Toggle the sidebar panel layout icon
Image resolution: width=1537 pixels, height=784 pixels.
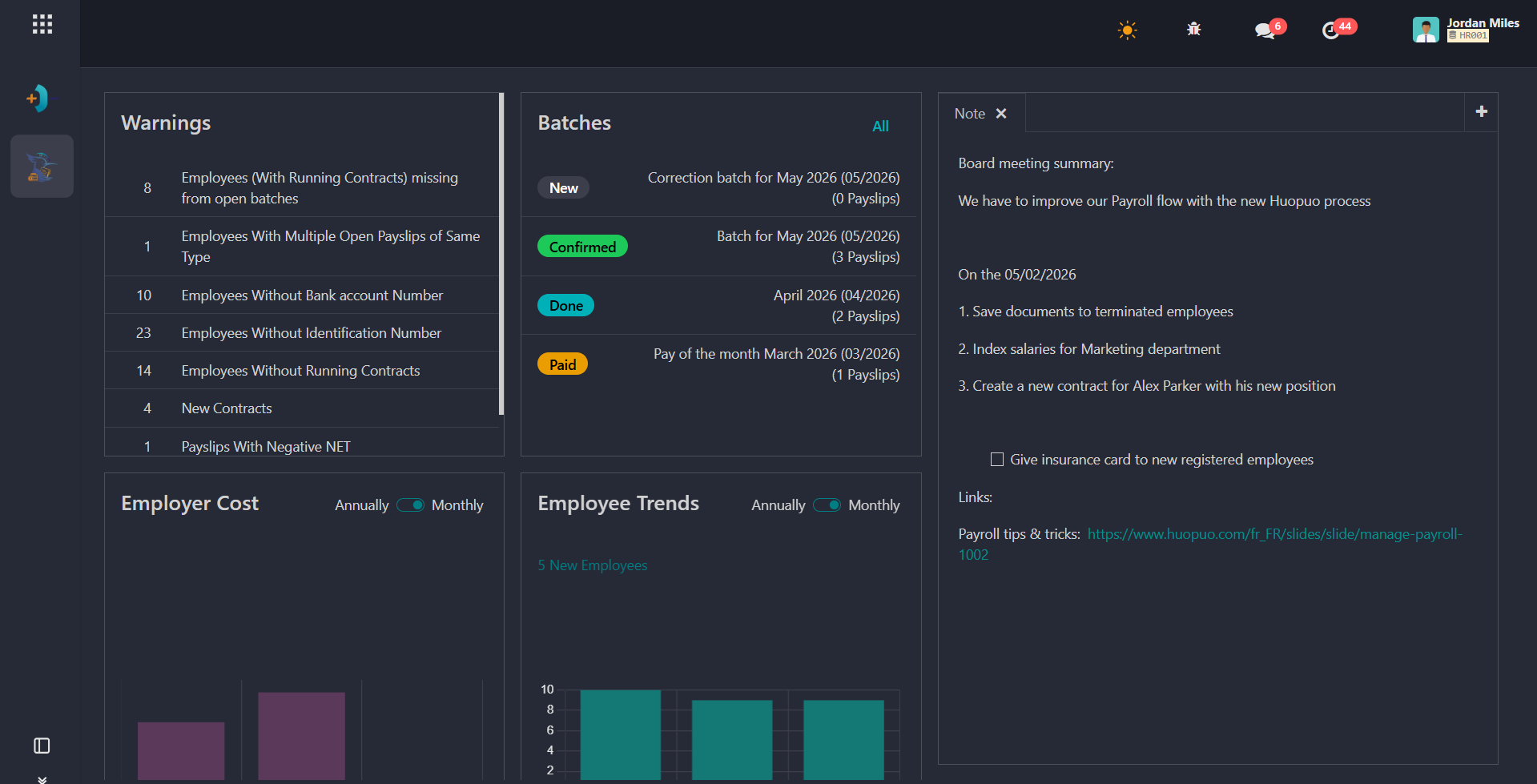42,746
